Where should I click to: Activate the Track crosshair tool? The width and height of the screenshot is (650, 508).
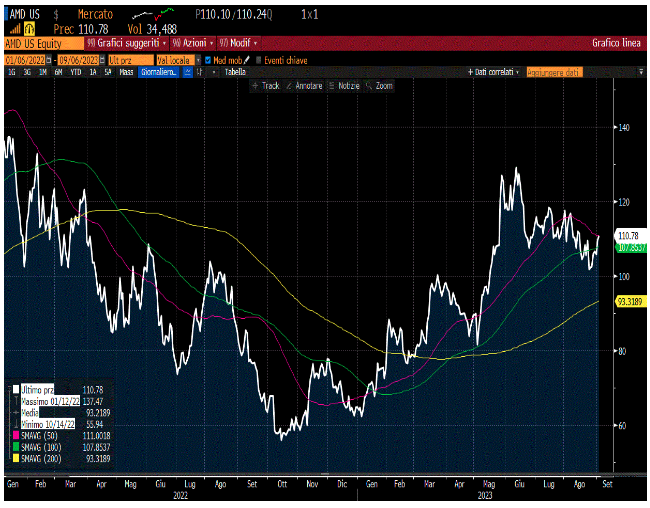click(266, 86)
